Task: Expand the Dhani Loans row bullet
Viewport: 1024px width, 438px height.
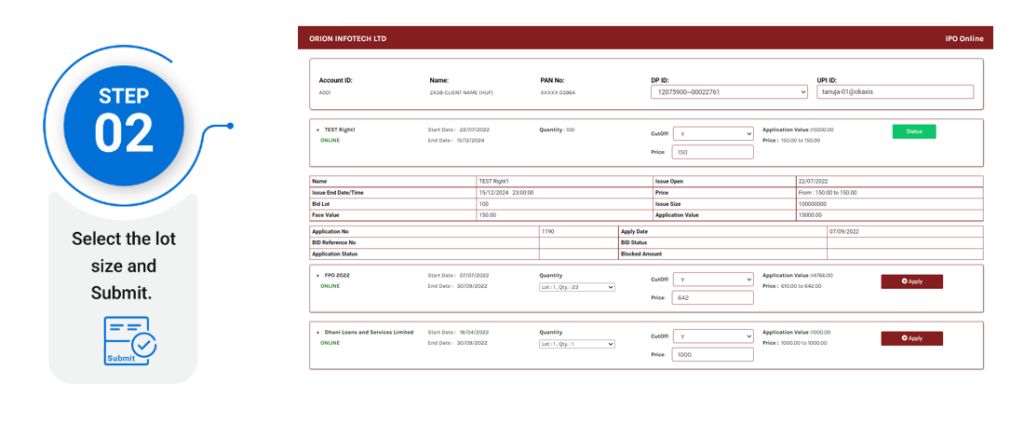Action: coord(318,332)
